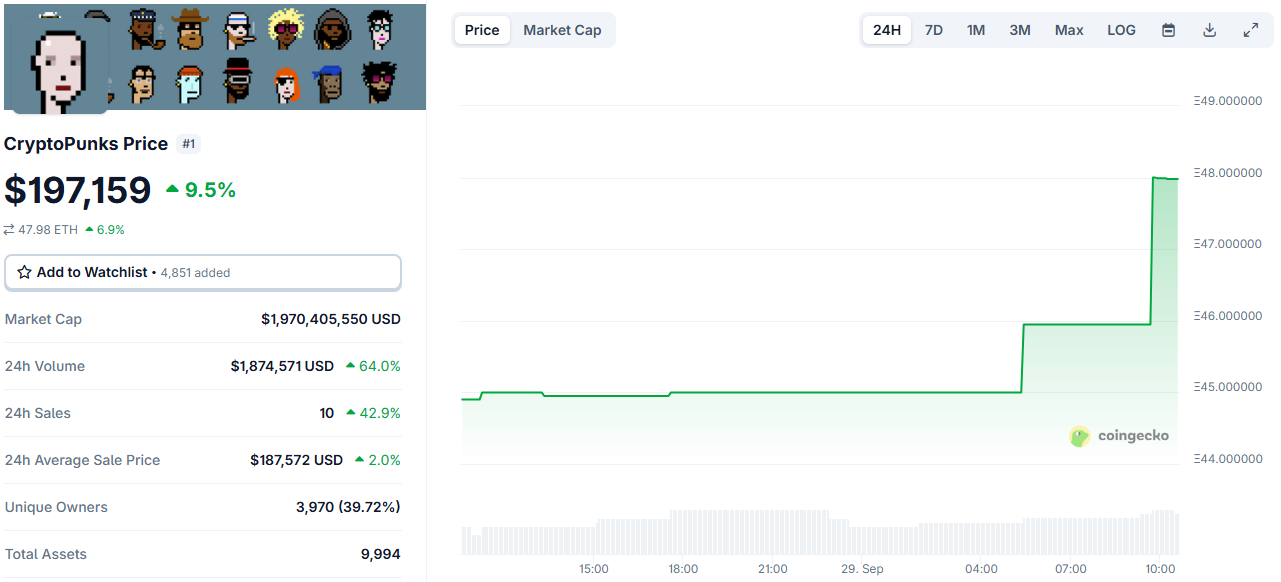1281x582 pixels.
Task: Click the ETH conversion arrows icon
Action: (x=9, y=230)
